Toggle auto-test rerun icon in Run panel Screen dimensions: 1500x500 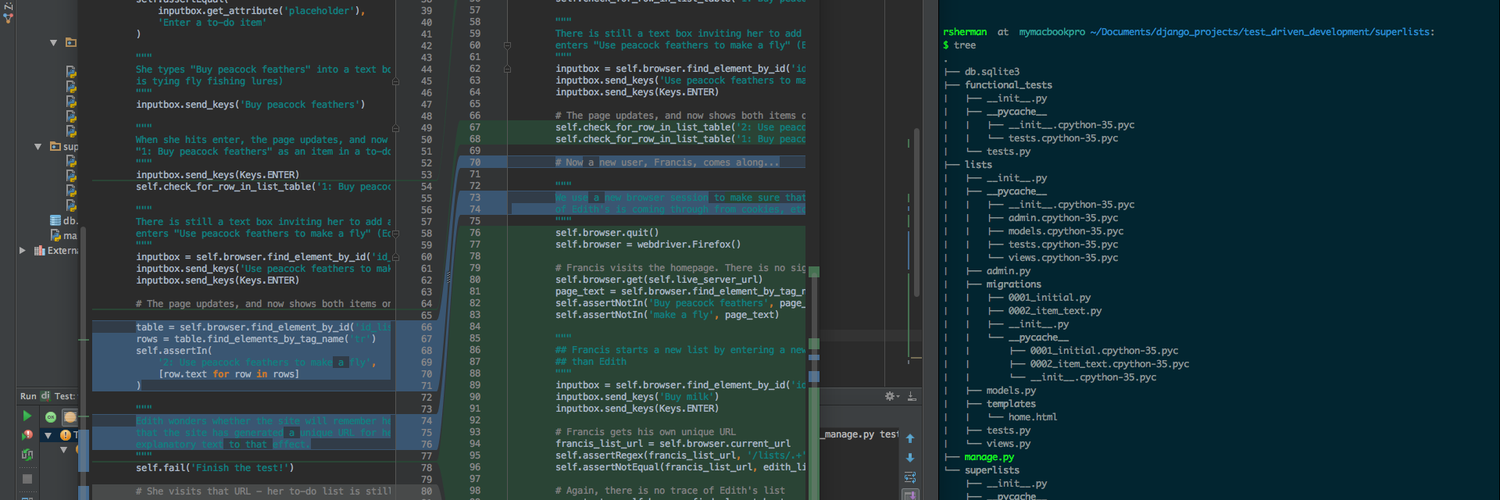[27, 454]
